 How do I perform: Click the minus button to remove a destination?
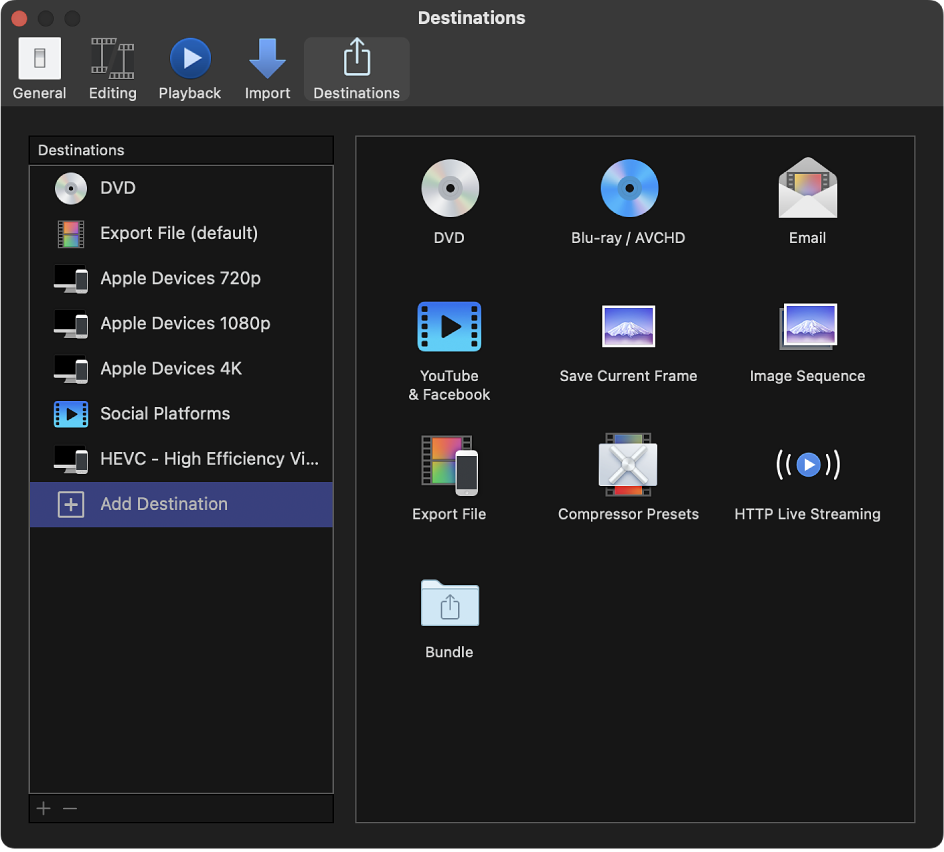pyautogui.click(x=70, y=808)
